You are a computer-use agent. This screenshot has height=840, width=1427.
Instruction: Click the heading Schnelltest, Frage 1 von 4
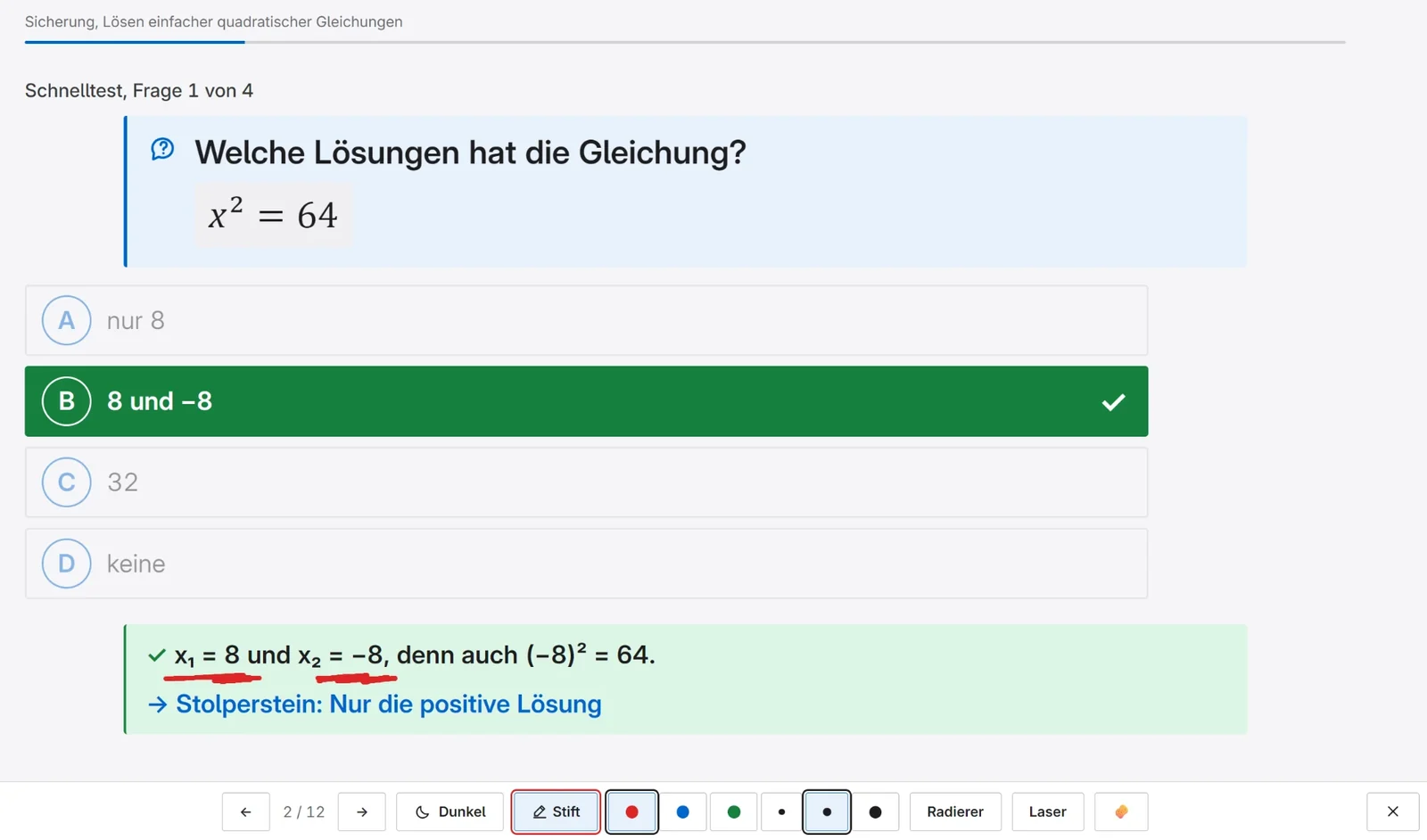139,91
